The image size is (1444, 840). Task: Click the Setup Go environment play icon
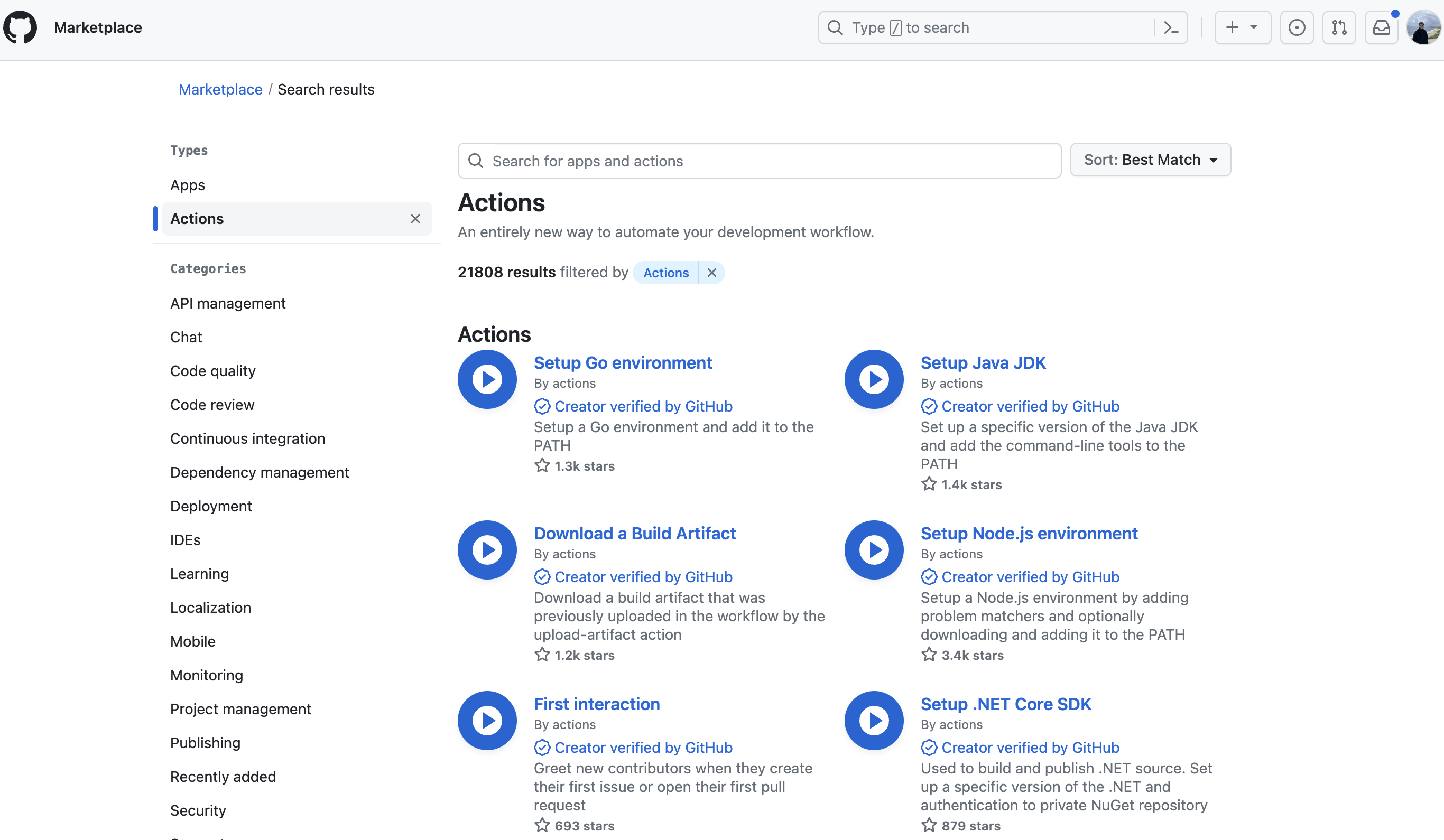tap(487, 379)
